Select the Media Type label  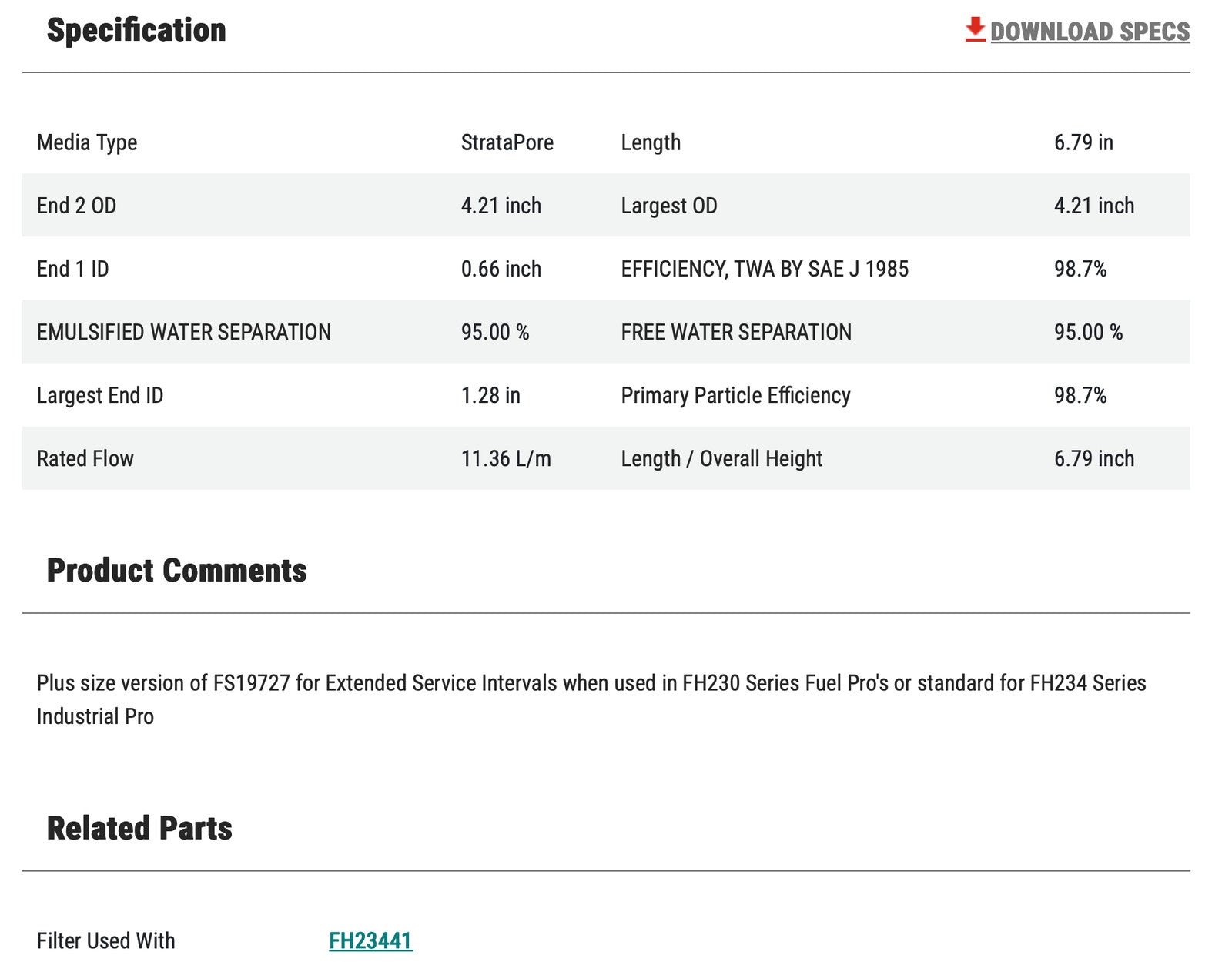87,142
